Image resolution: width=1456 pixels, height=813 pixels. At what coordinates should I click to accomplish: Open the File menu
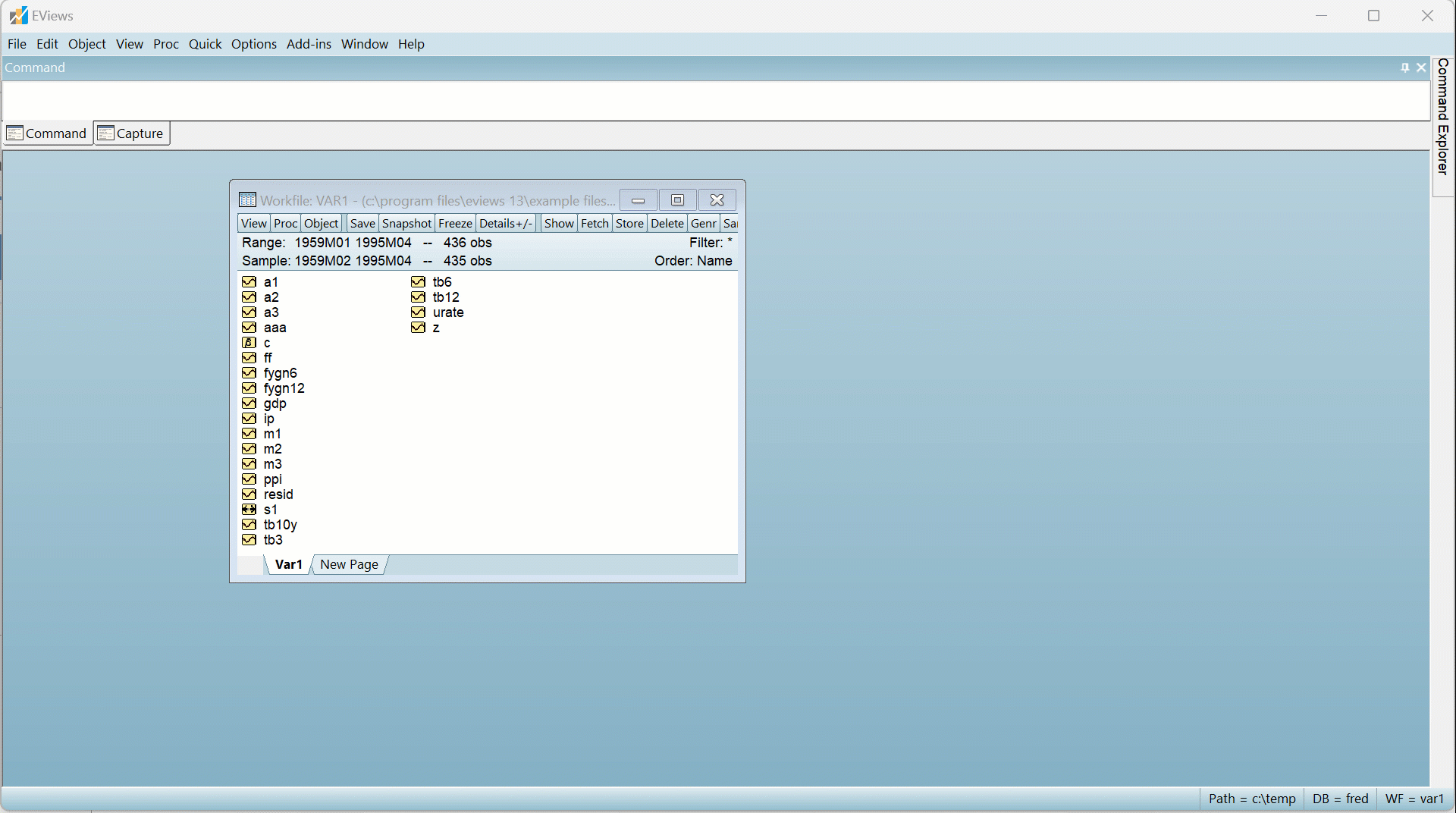click(x=17, y=44)
